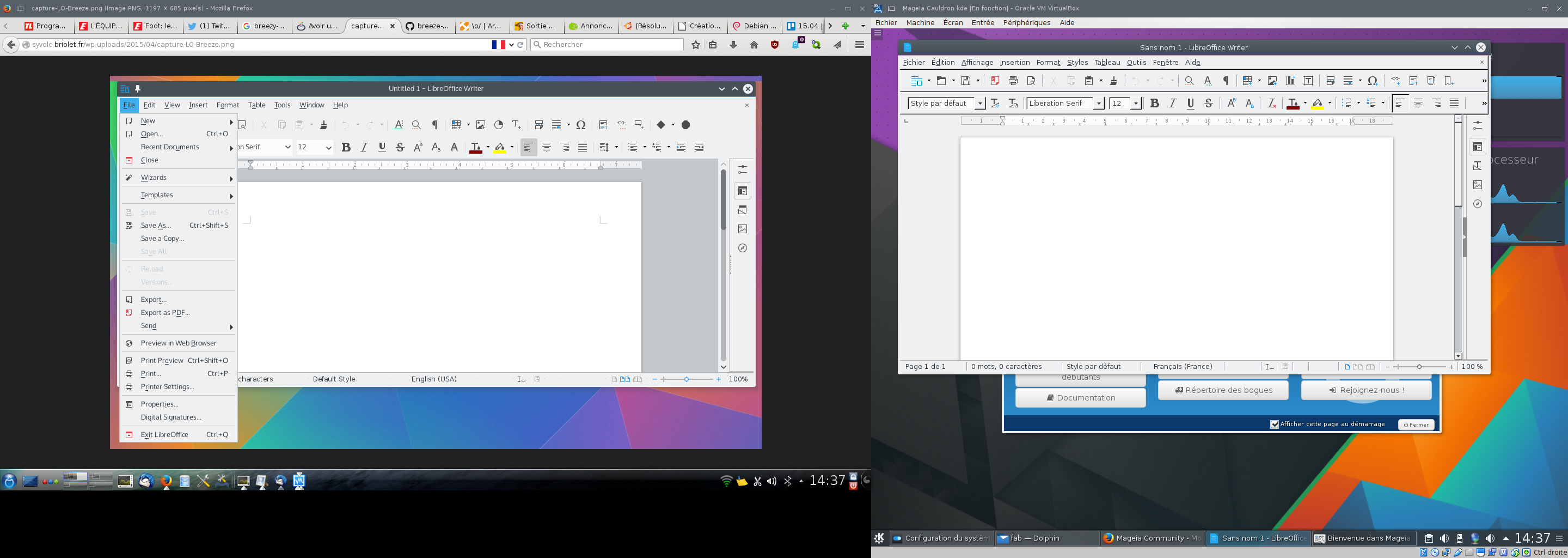Switch to 'fab — Dolphin' in guest taskbar
This screenshot has height=558, width=1568.
1046,538
